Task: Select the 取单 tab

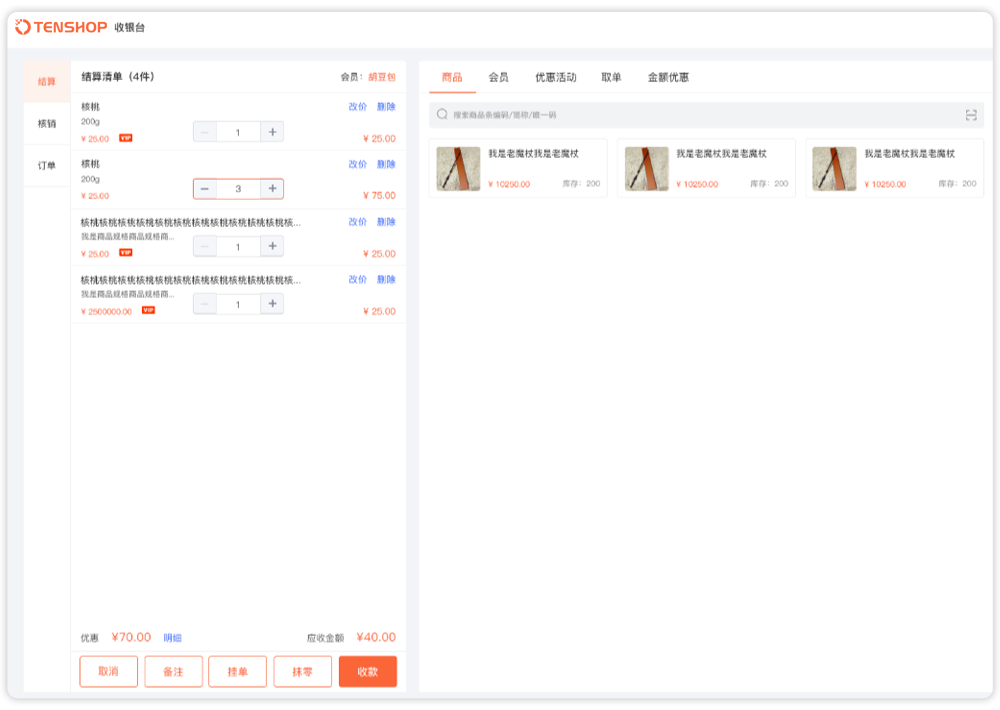Action: [611, 78]
